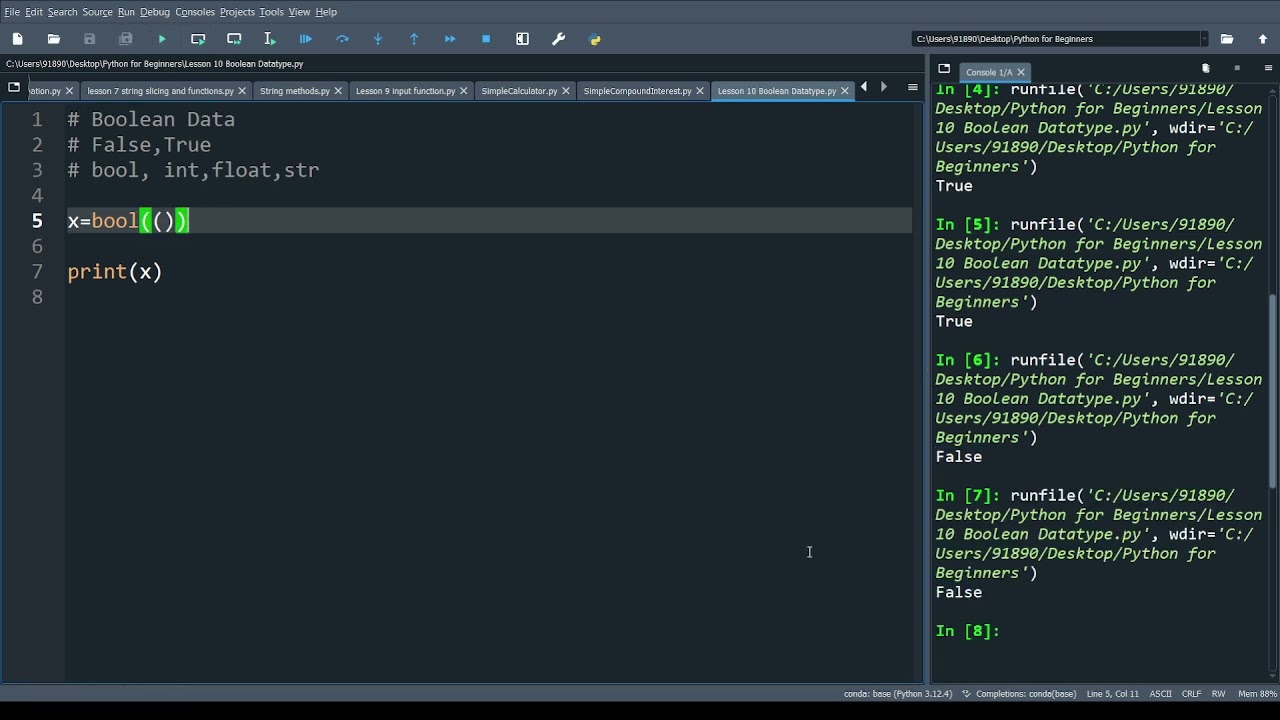Step into function debugger icon
Image resolution: width=1280 pixels, height=720 pixels.
click(x=378, y=39)
